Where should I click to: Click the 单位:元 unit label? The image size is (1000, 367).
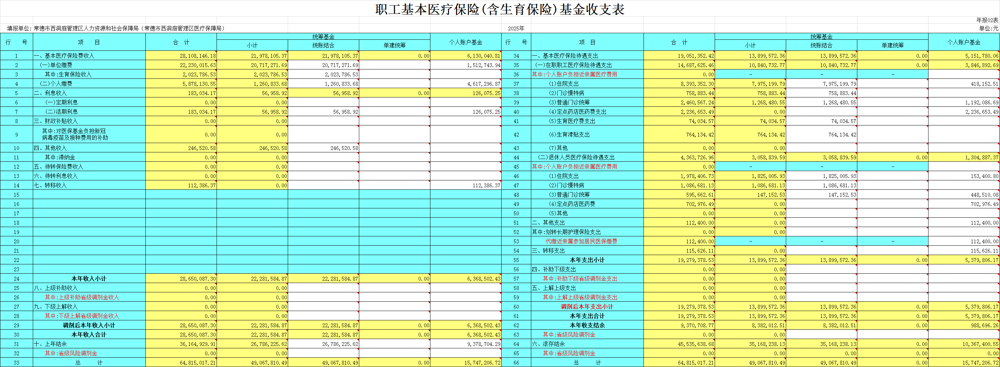tap(989, 29)
